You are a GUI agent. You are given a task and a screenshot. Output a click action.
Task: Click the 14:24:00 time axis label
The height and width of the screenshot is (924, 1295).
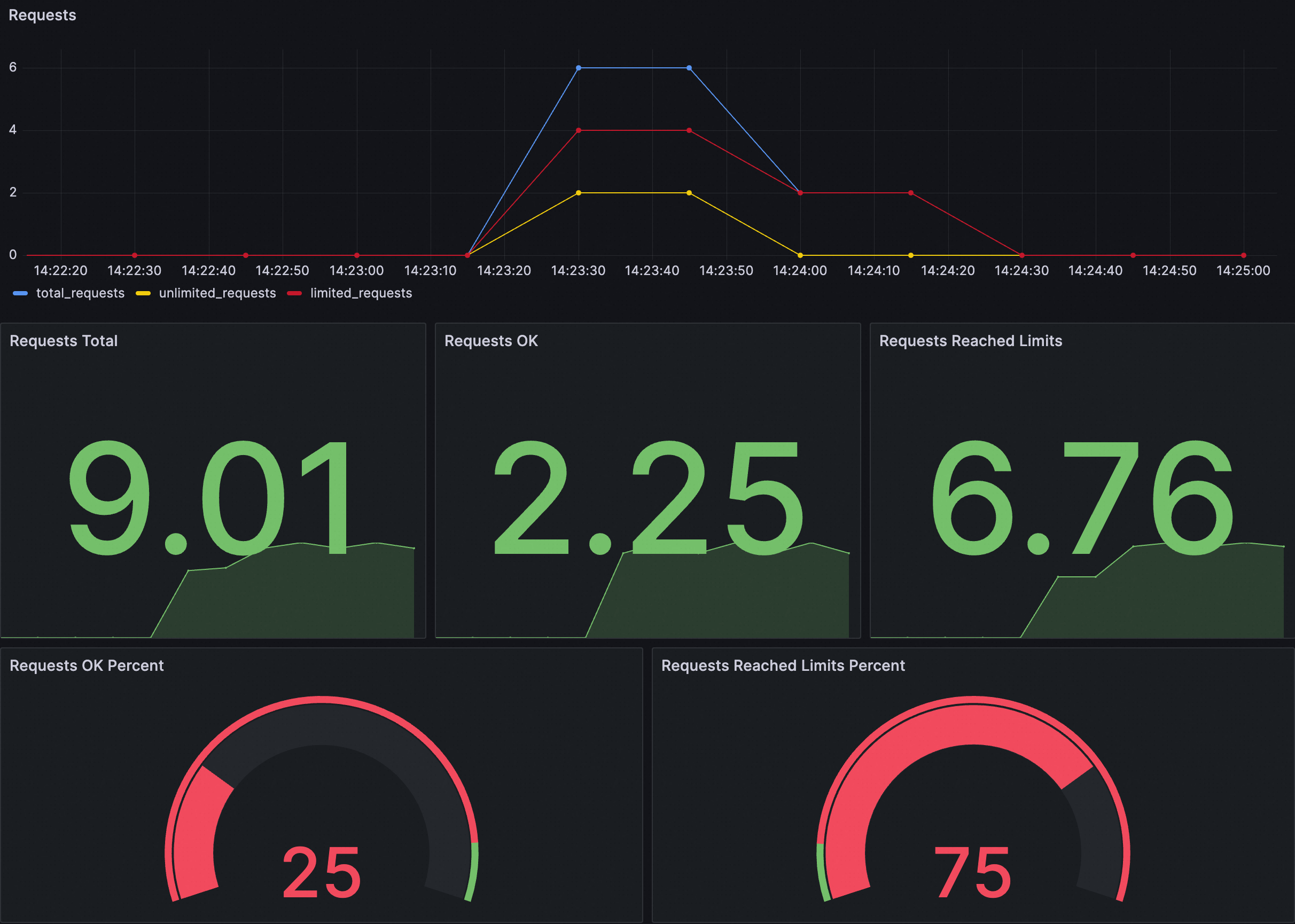[799, 271]
